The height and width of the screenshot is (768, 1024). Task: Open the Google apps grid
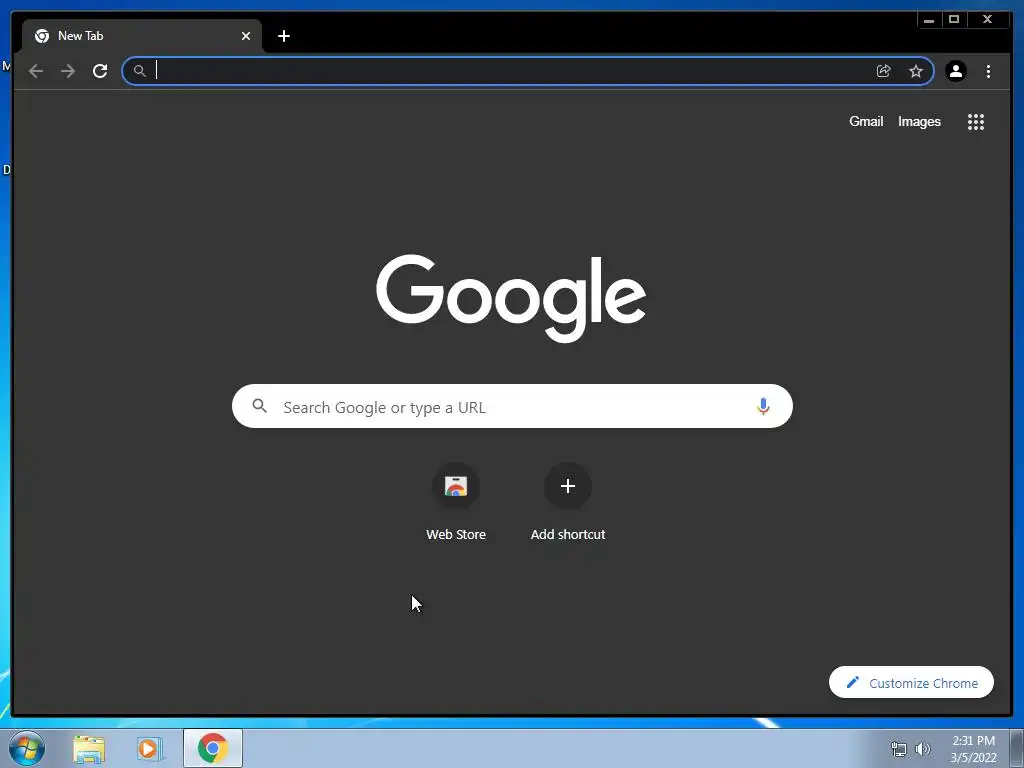tap(976, 121)
